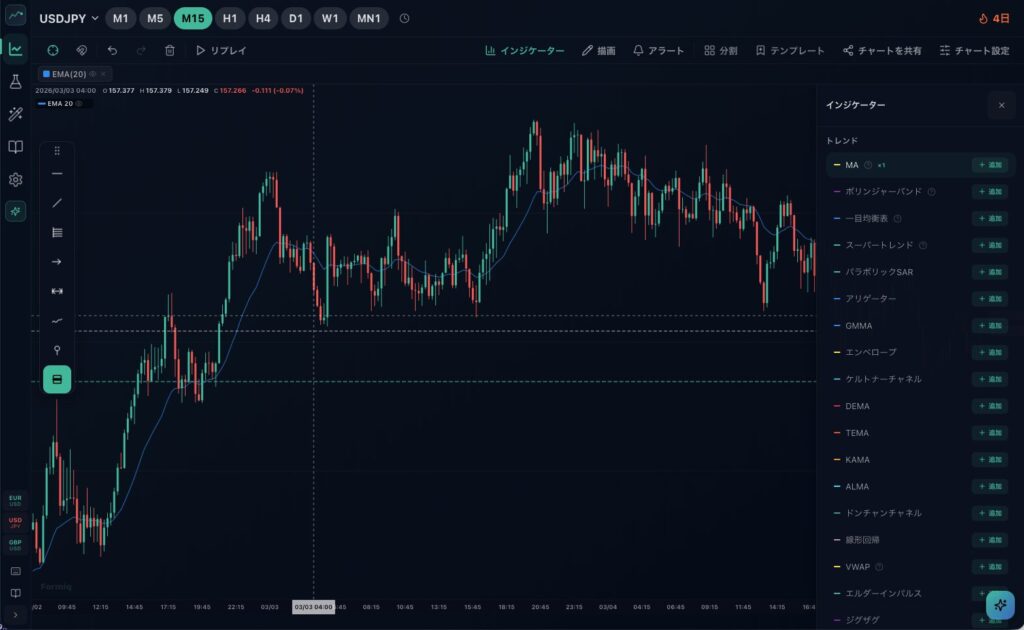Click the trash delete icon in toolbar
This screenshot has height=630, width=1024.
tap(170, 50)
